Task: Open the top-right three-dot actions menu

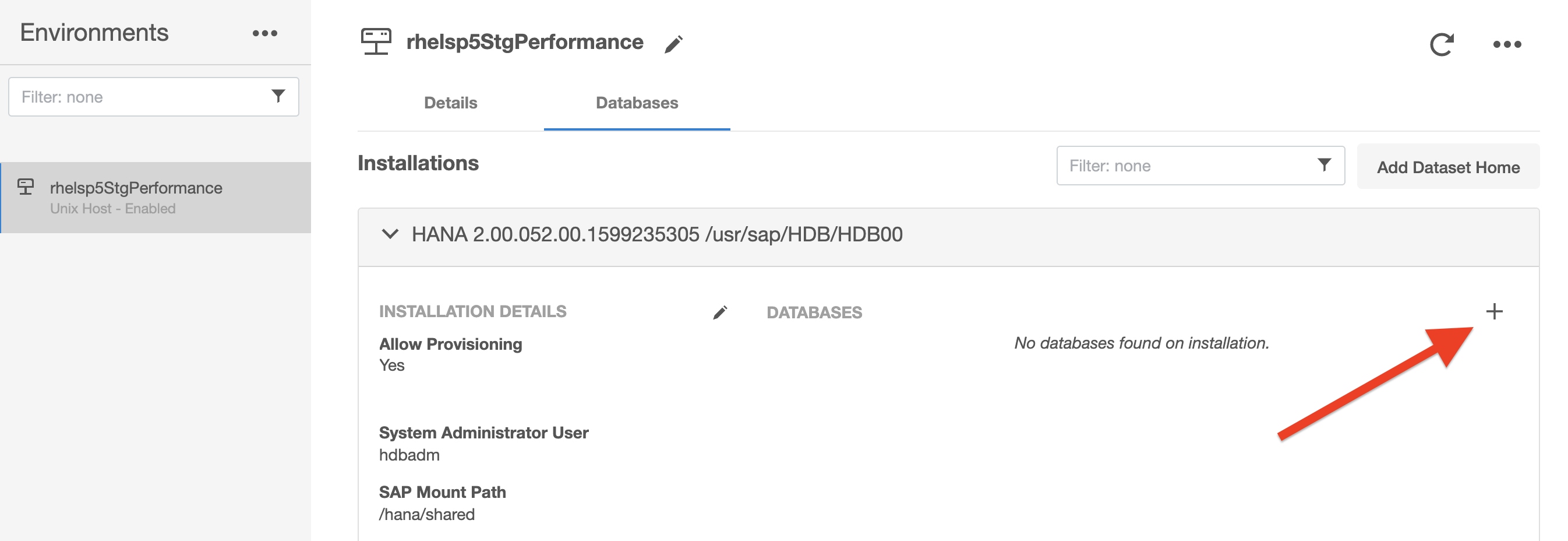Action: (x=1506, y=44)
